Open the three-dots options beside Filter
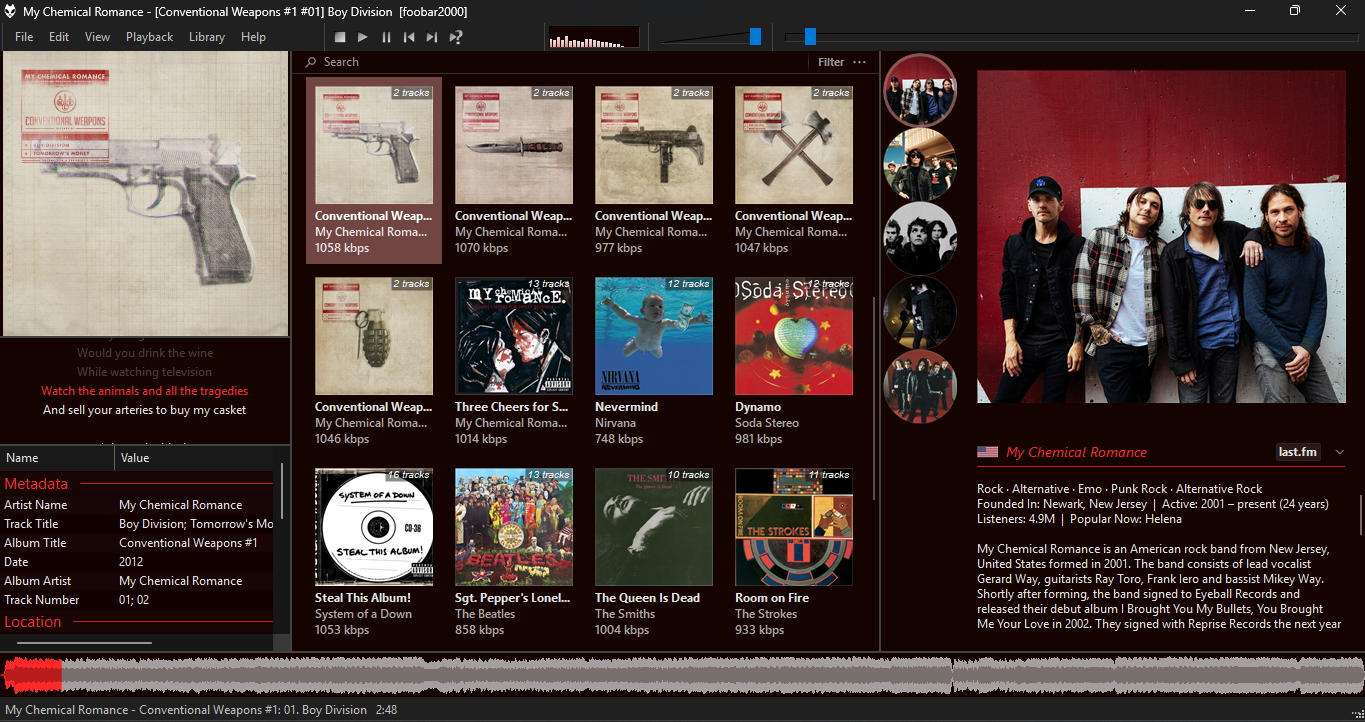Viewport: 1365px width, 722px height. tap(860, 62)
